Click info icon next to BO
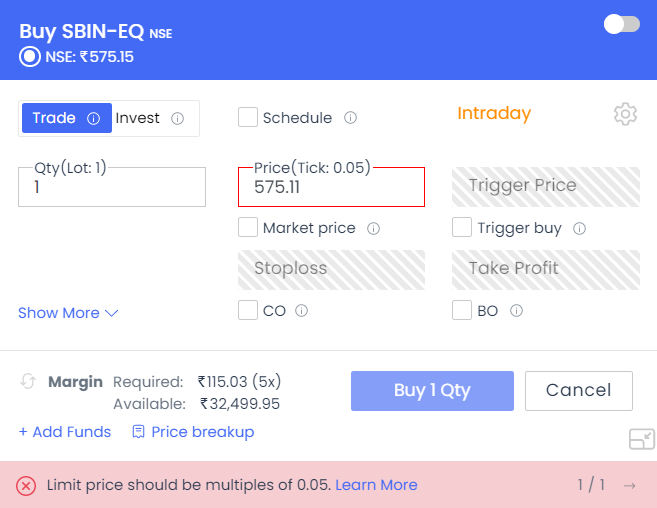 coord(516,311)
